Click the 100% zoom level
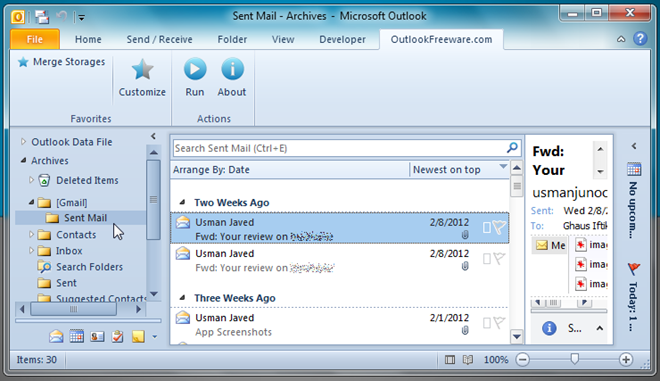Image resolution: width=660 pixels, height=381 pixels. tap(496, 360)
